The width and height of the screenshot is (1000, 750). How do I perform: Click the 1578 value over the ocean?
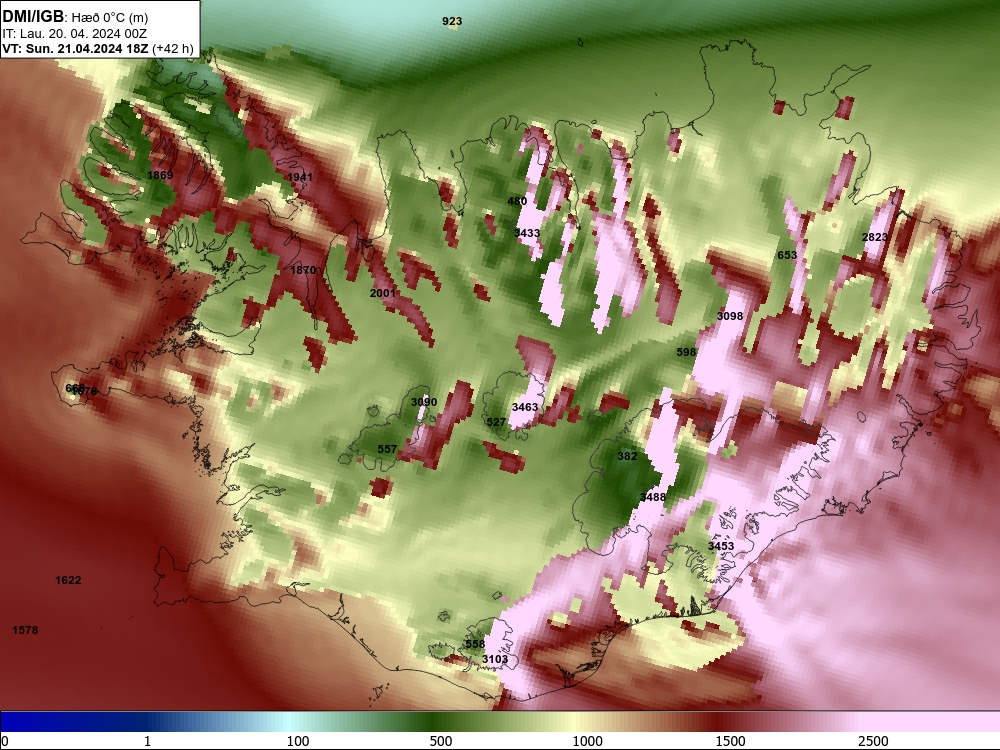click(25, 629)
